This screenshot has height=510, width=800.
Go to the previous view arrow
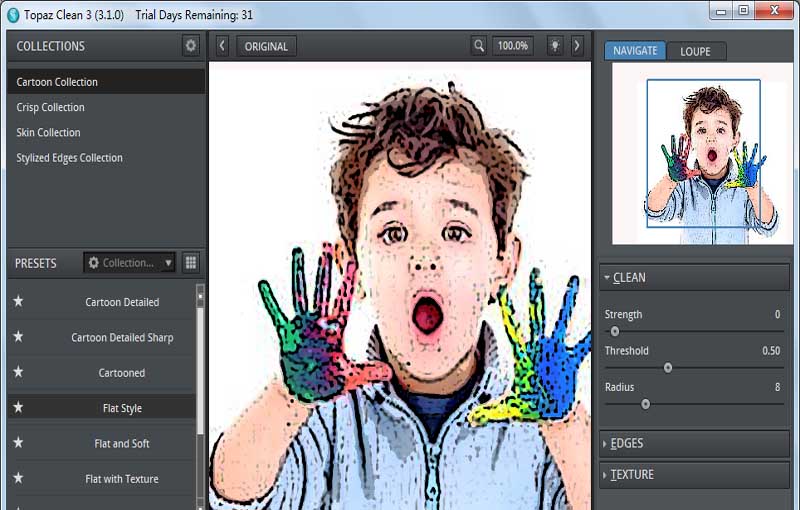(x=222, y=46)
